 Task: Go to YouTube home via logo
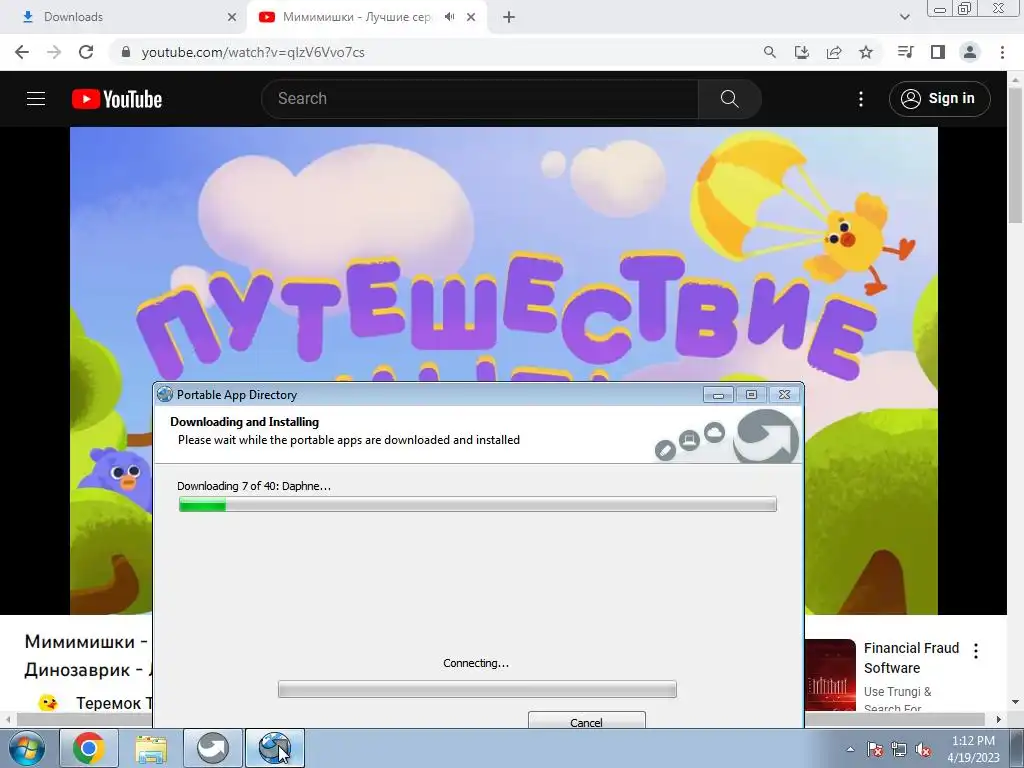click(x=117, y=99)
